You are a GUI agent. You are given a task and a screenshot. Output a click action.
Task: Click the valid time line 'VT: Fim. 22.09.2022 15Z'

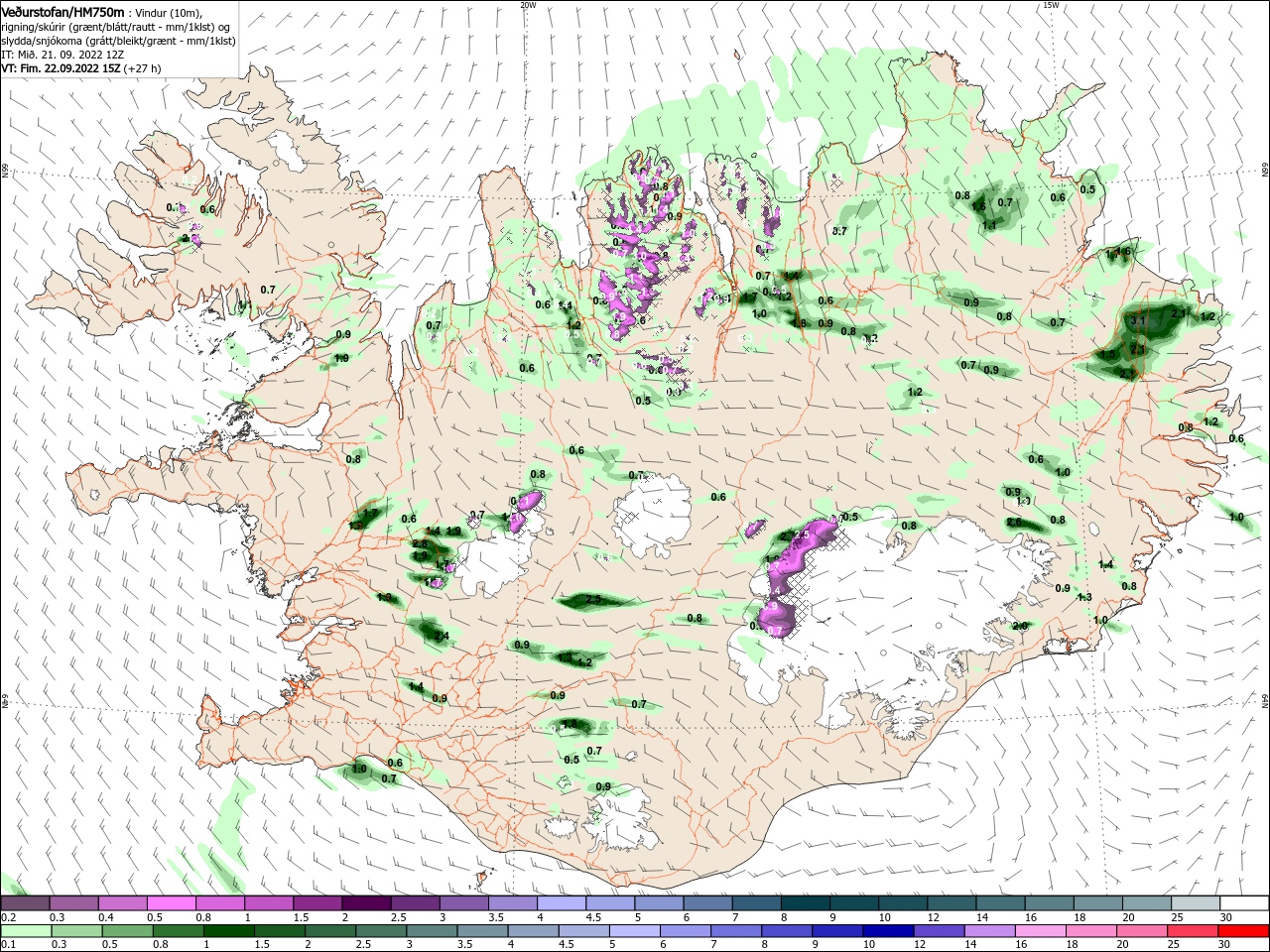coord(61,68)
